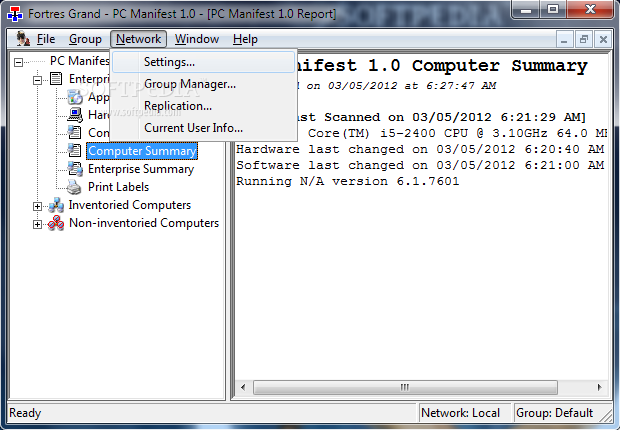Choose Settings... from Network menu
The image size is (620, 430).
click(203, 62)
